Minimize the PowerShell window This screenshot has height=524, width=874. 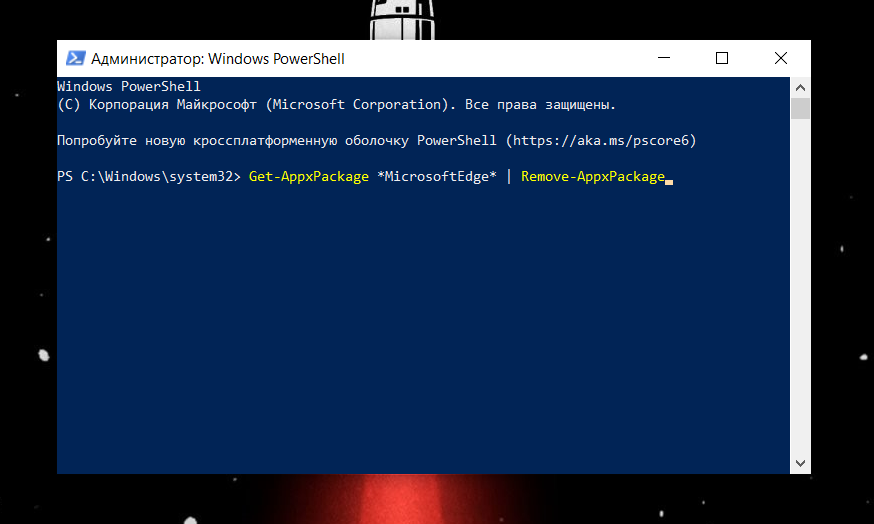663,58
